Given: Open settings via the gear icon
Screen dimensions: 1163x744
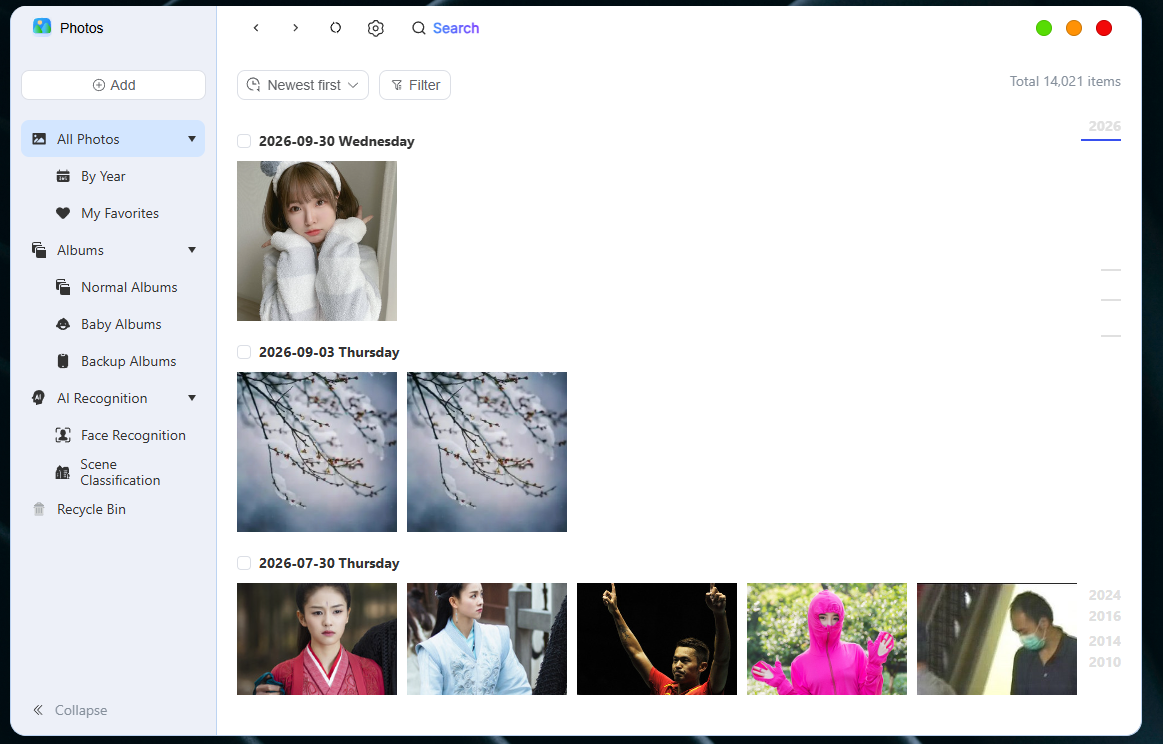Looking at the screenshot, I should pos(375,28).
